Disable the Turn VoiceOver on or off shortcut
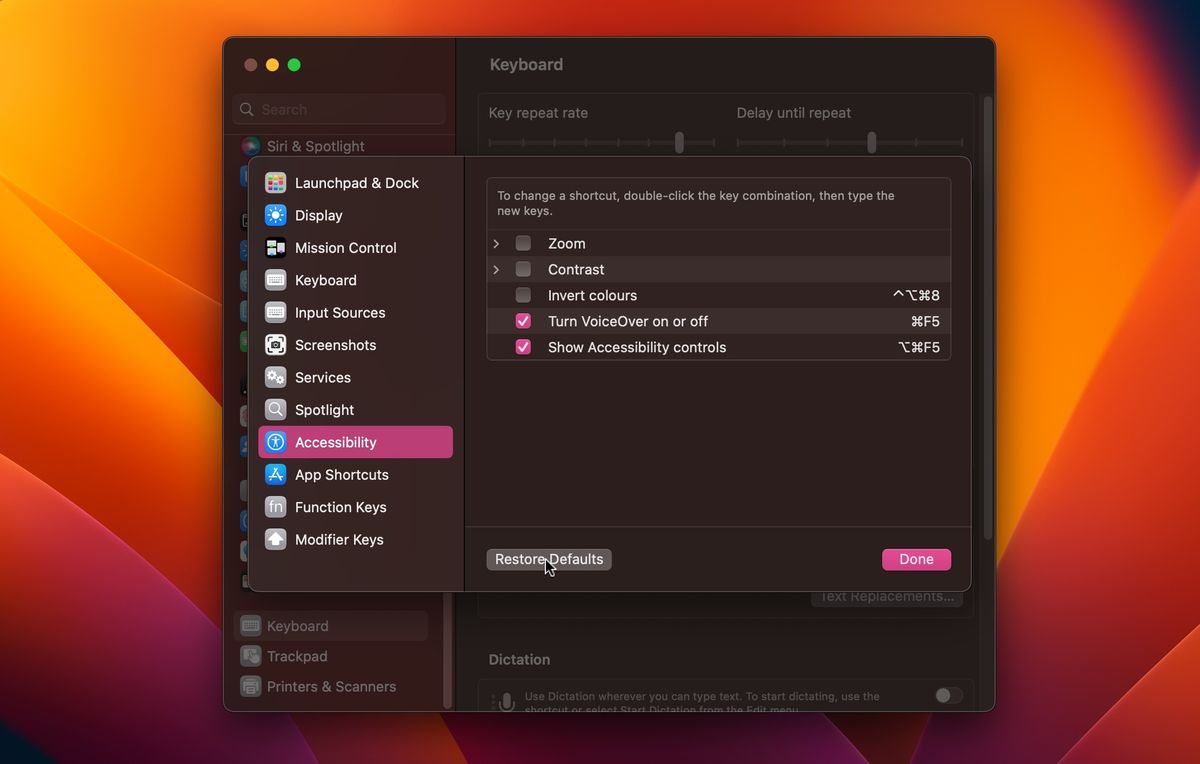The image size is (1200, 764). [522, 321]
